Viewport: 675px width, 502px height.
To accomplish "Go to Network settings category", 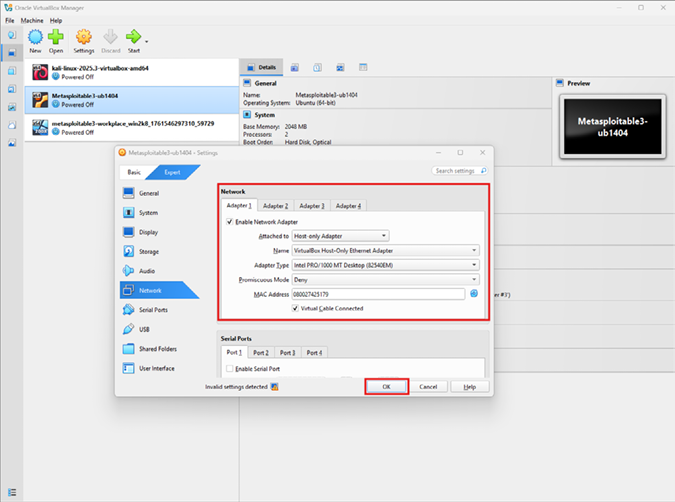I will 159,290.
